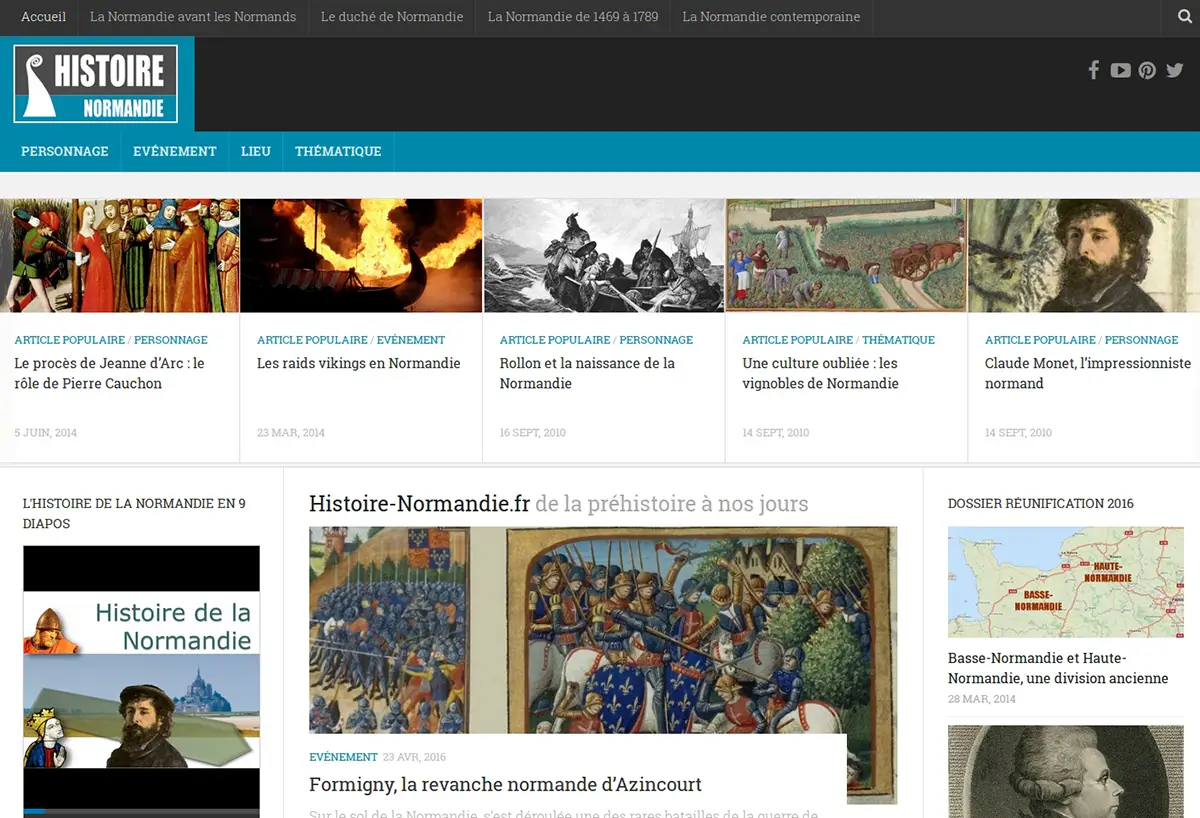Click ARTICLE POPULAIRE on Rollon card
Image resolution: width=1200 pixels, height=818 pixels.
tap(555, 340)
